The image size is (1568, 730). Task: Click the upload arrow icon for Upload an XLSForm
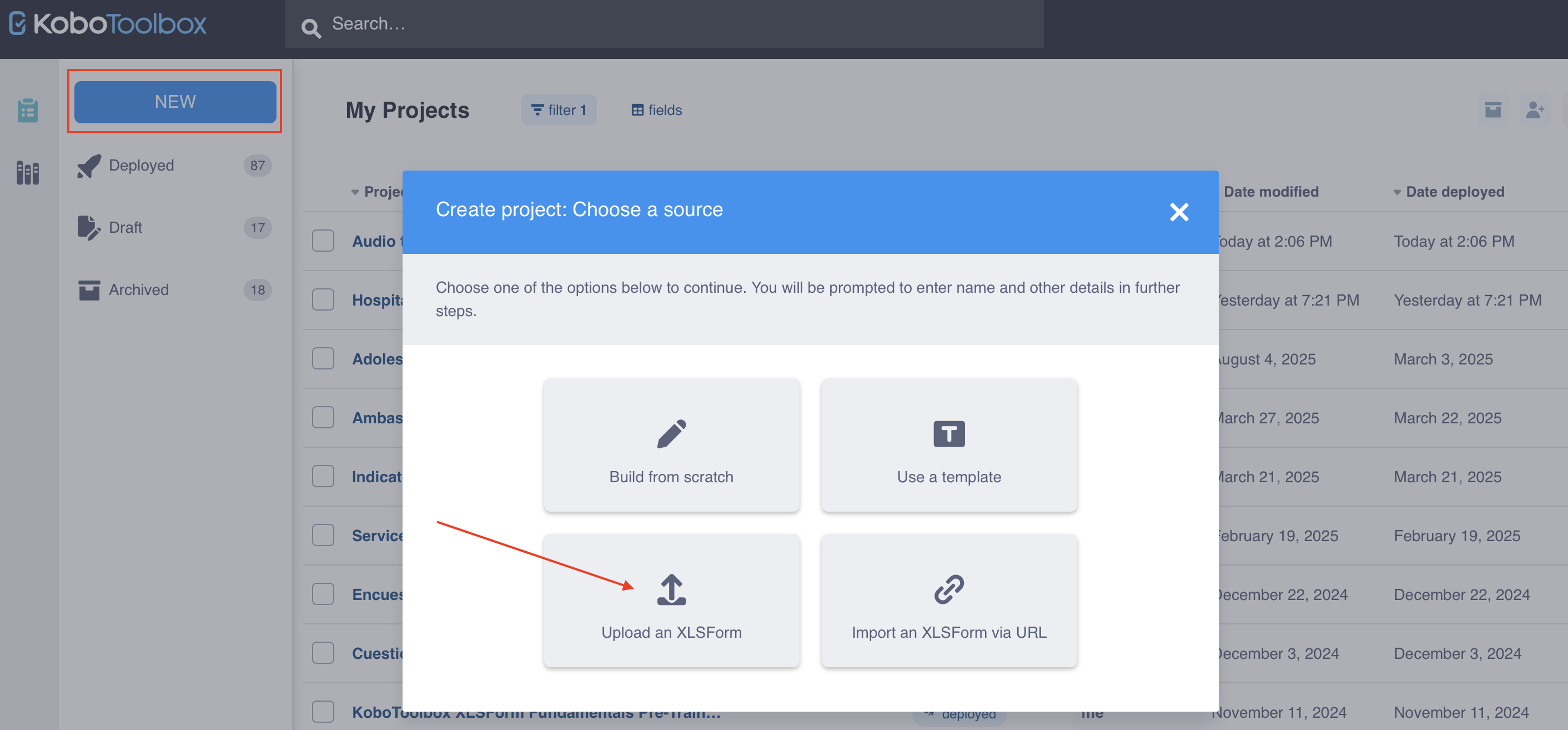click(670, 588)
